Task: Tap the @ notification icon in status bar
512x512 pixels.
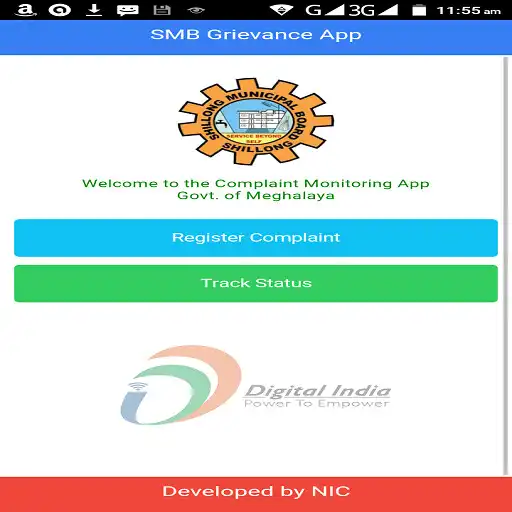Action: tap(60, 10)
